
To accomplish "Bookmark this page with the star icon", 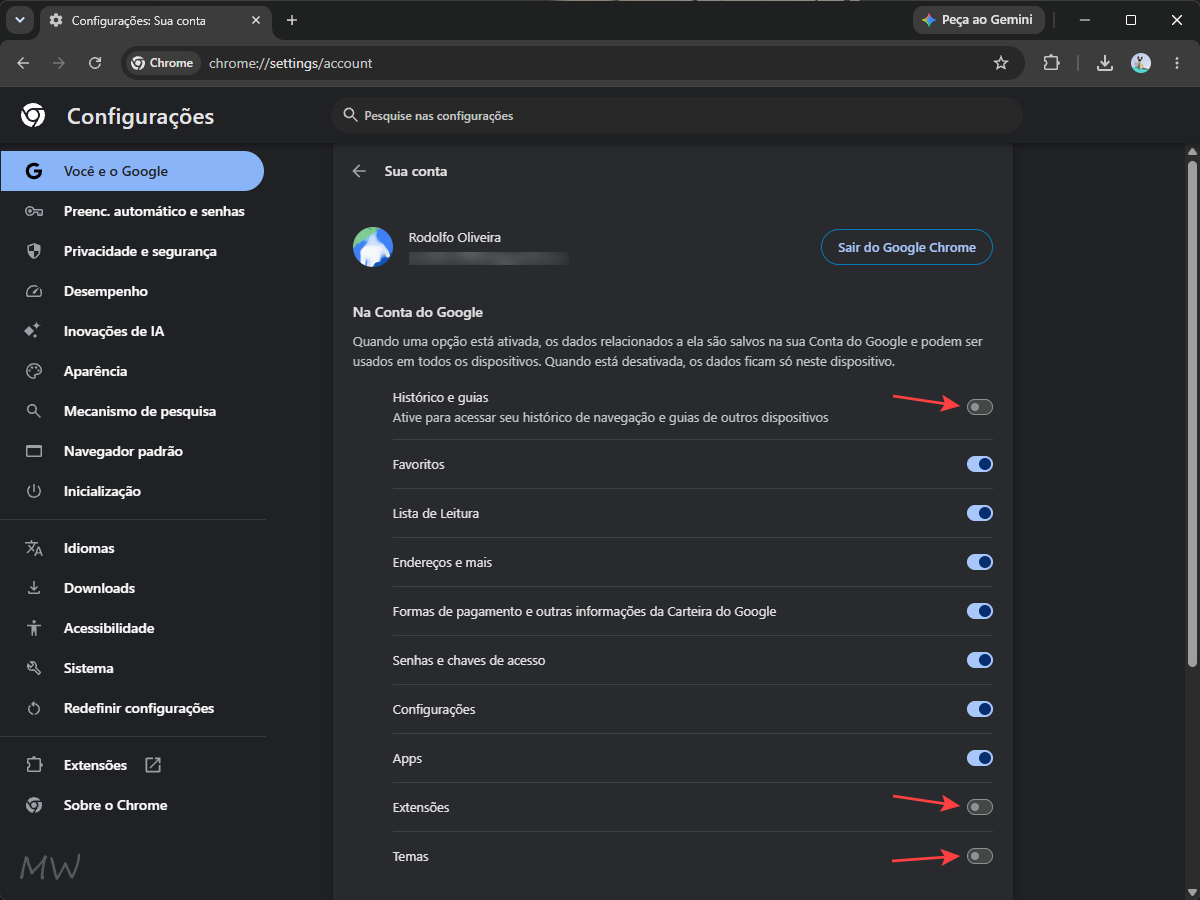I will (1001, 63).
